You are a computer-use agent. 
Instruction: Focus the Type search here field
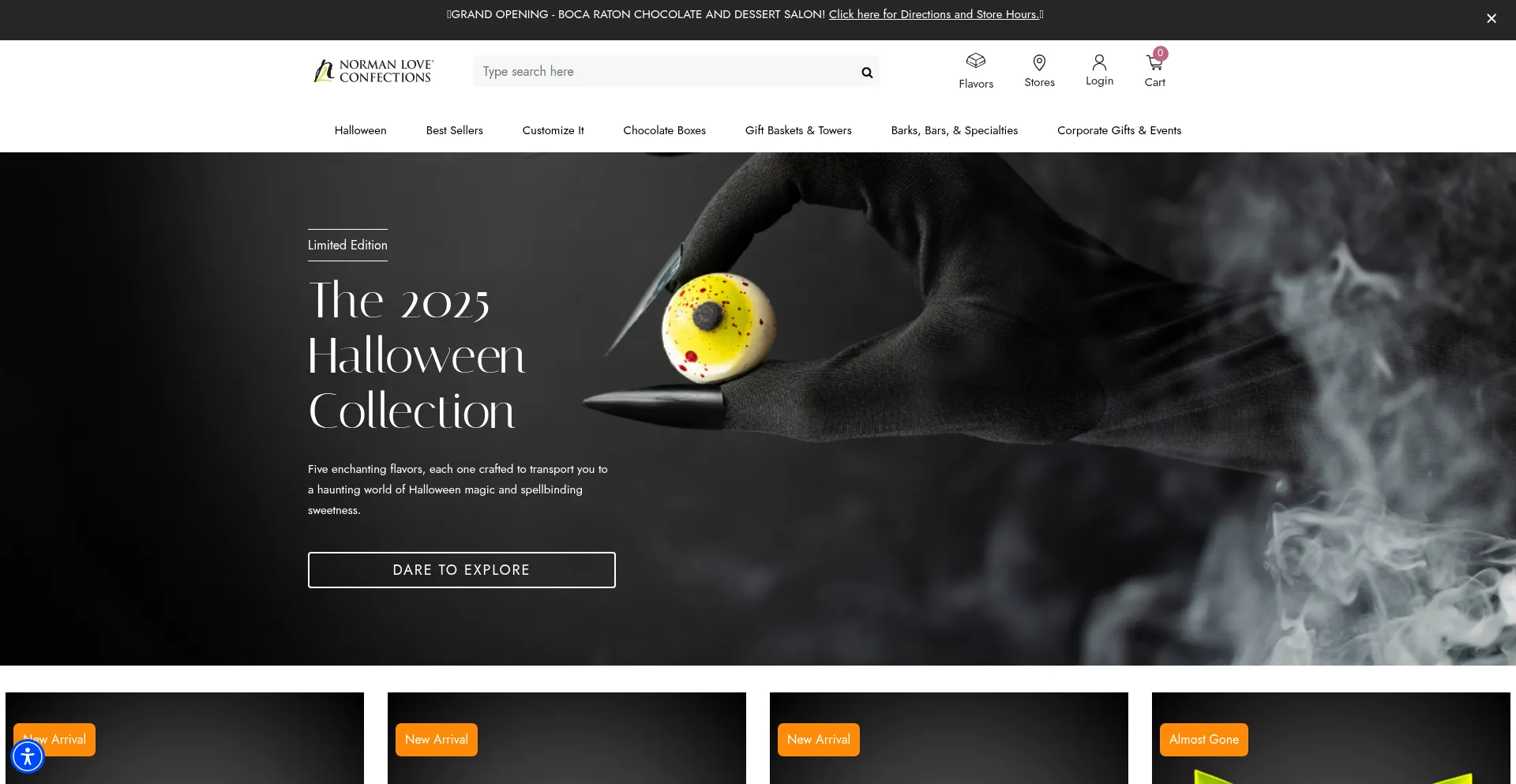click(x=667, y=72)
